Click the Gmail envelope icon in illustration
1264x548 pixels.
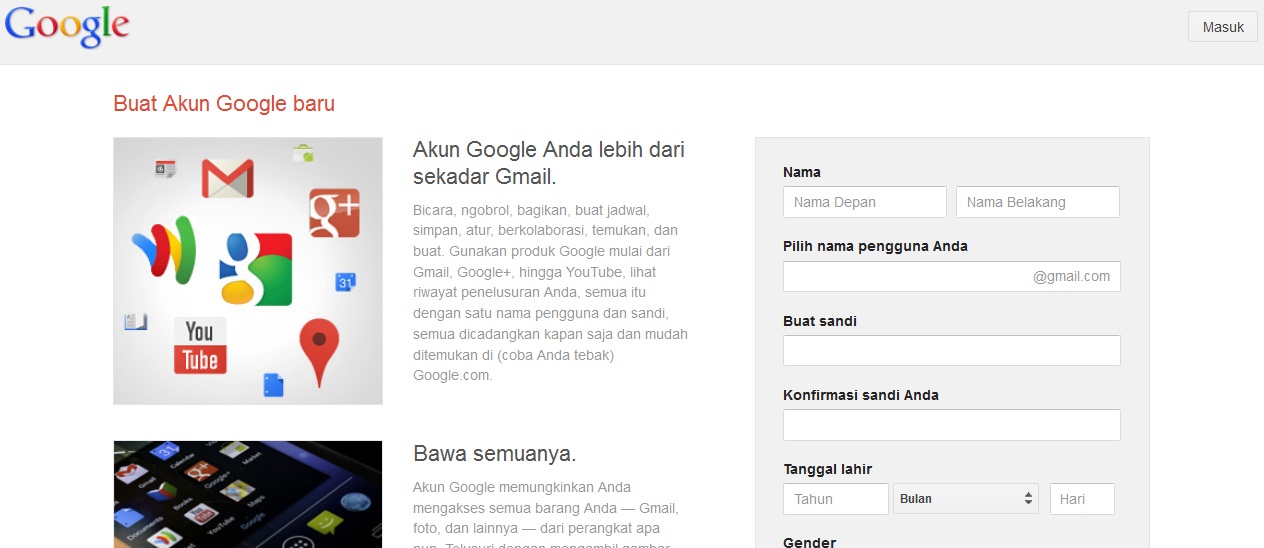[x=228, y=178]
